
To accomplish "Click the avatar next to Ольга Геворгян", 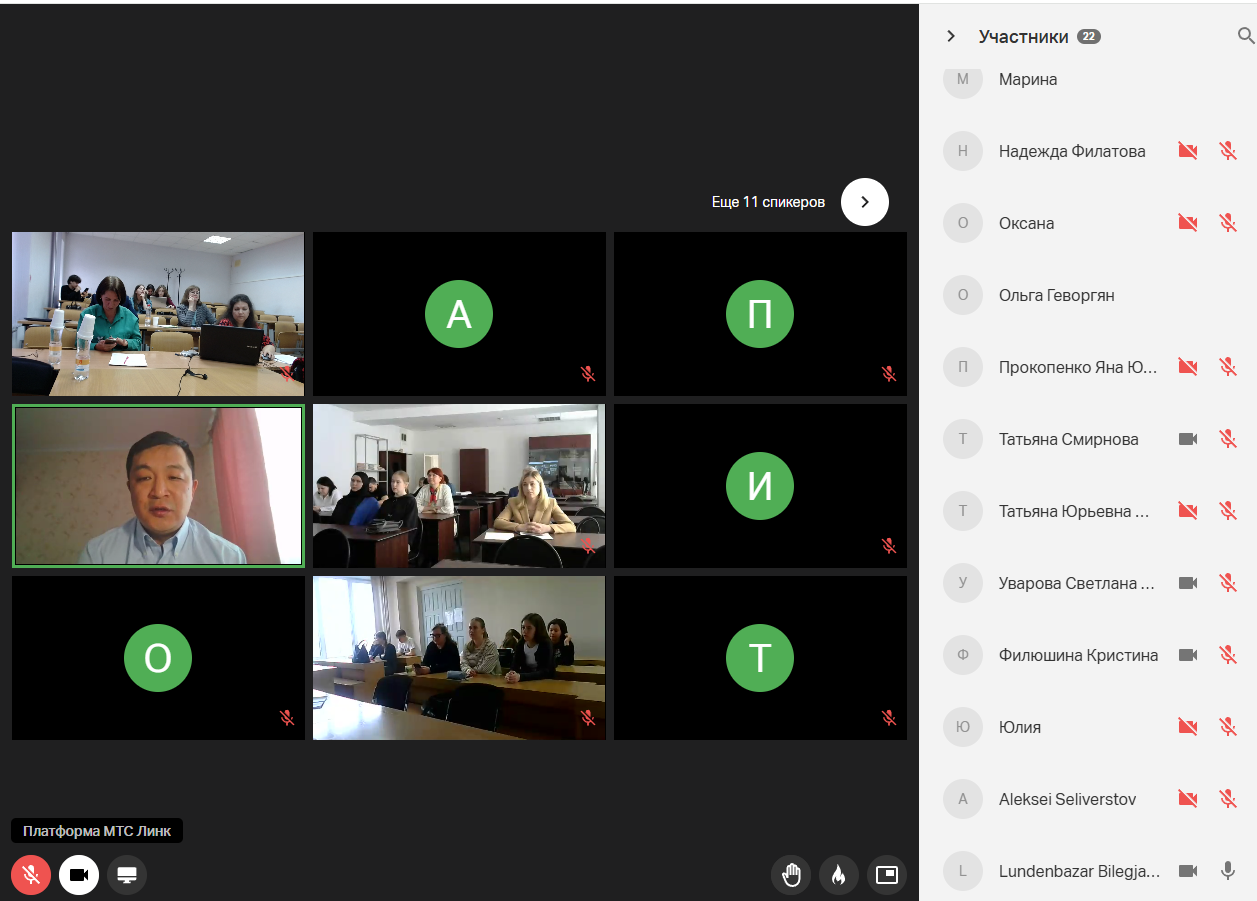I will 963,295.
